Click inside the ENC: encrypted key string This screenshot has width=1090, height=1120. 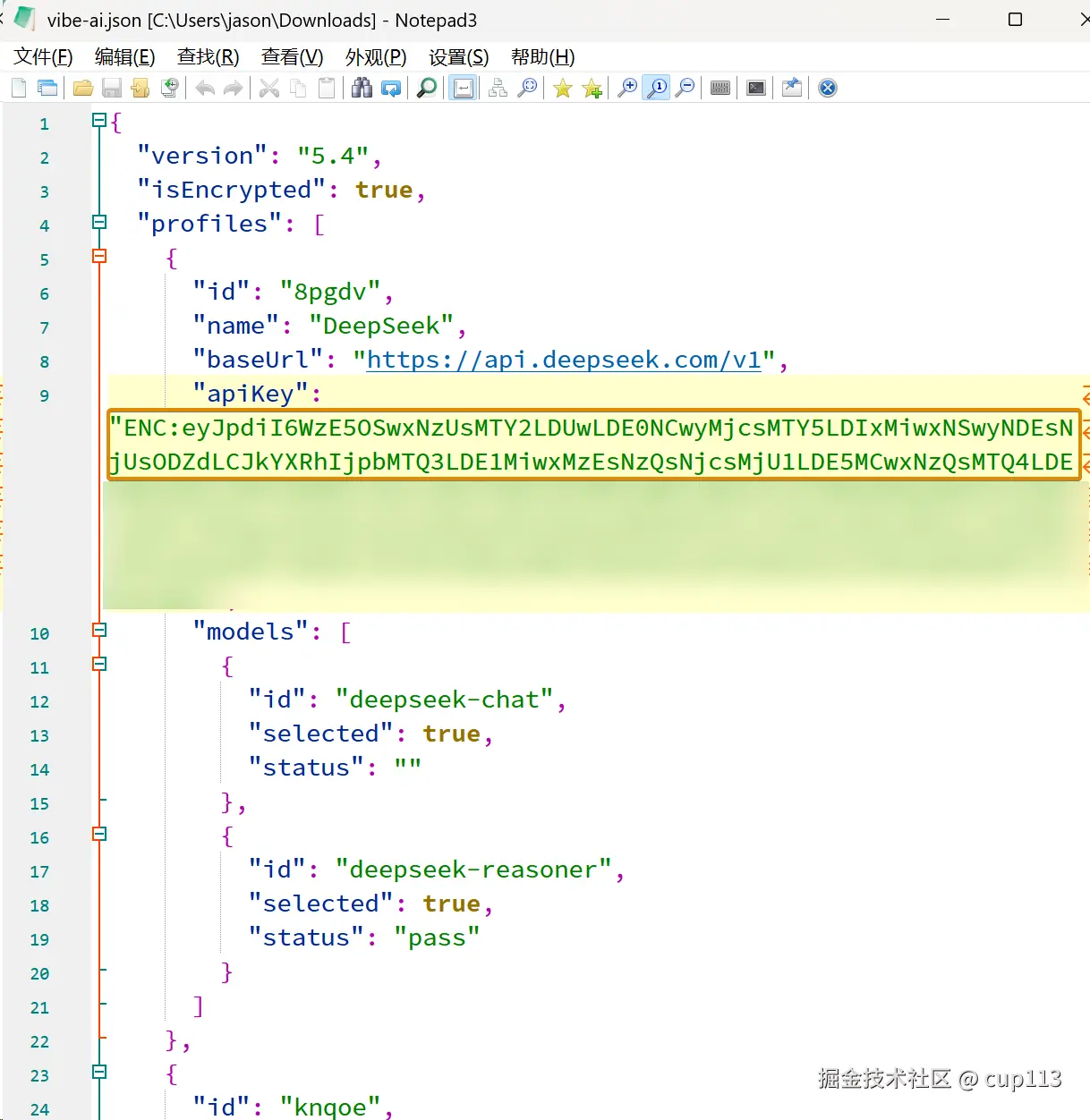coord(594,445)
